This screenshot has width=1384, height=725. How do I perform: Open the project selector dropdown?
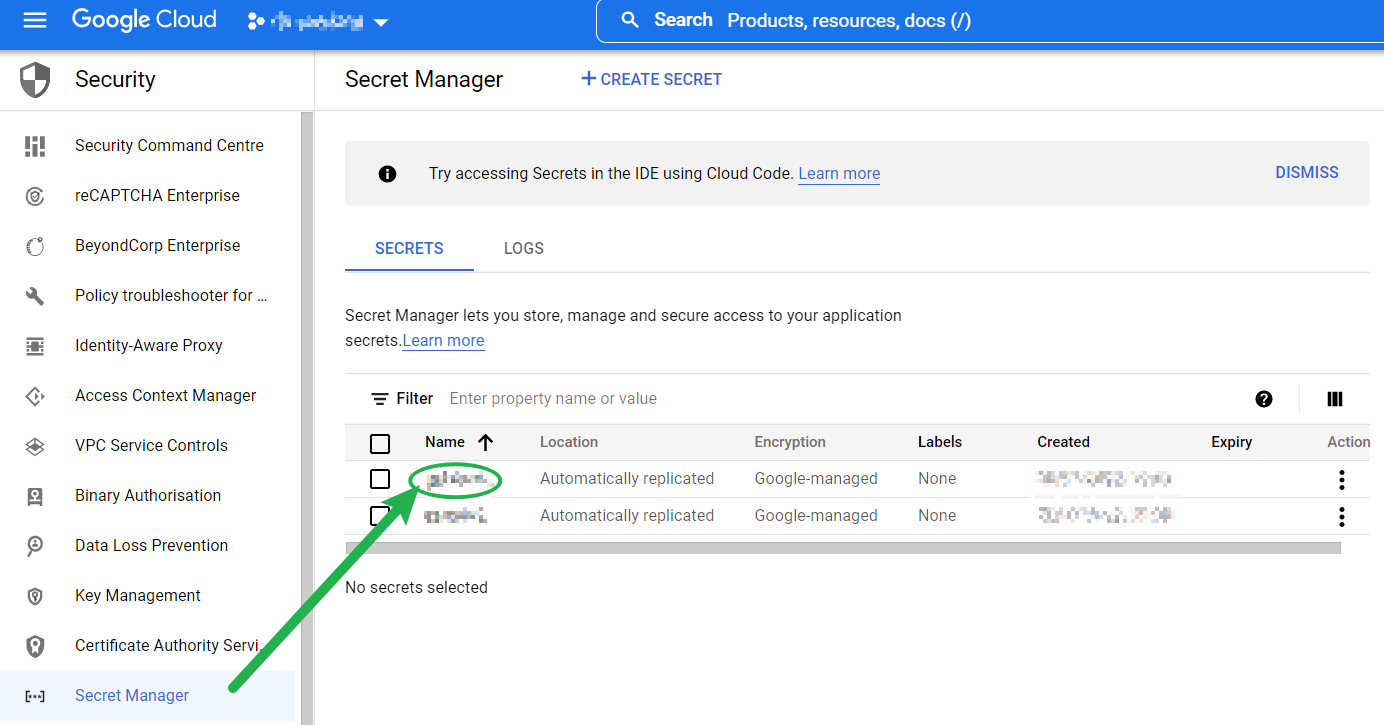tap(318, 21)
